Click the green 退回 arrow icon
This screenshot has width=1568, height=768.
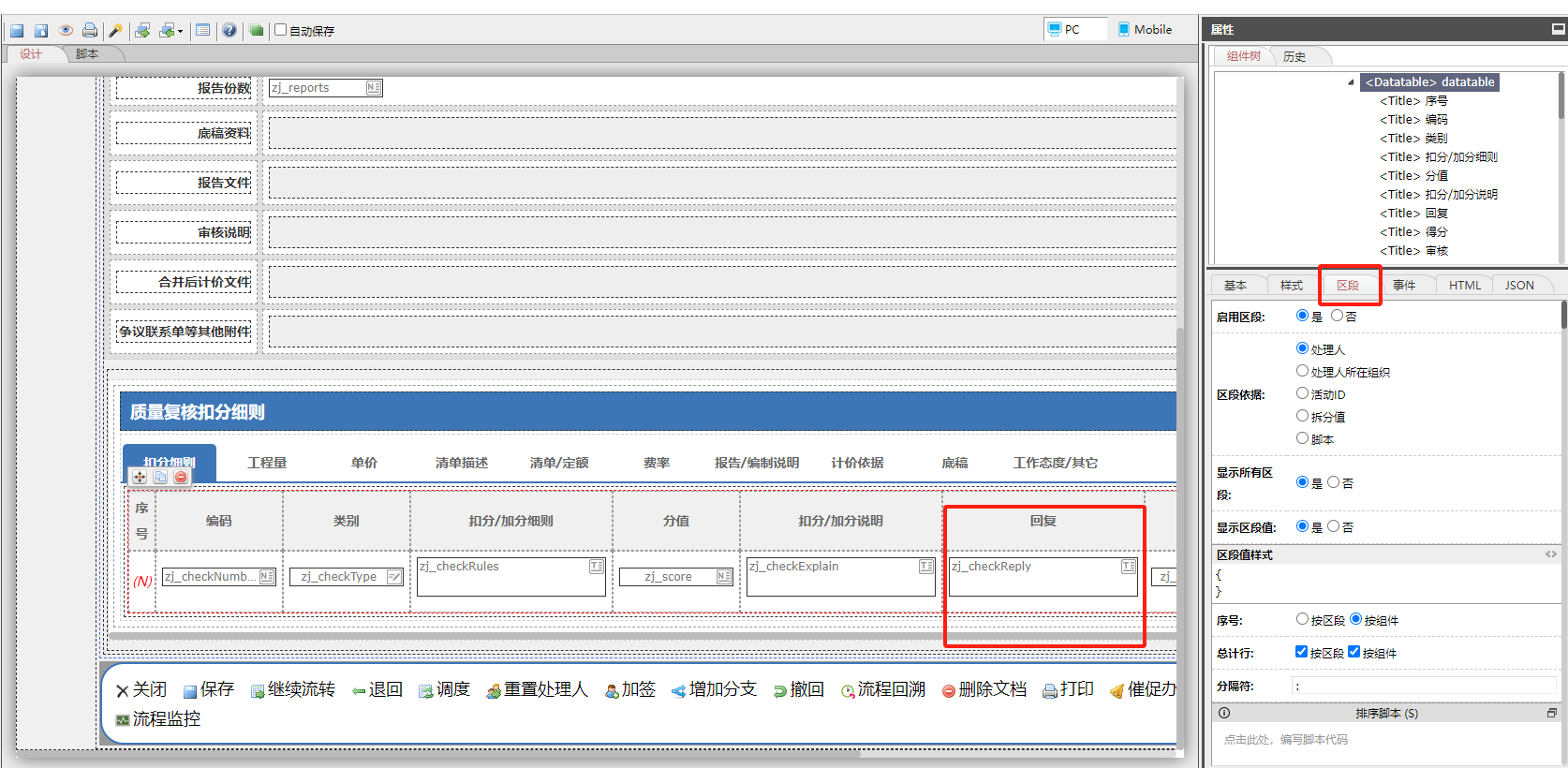pos(359,691)
